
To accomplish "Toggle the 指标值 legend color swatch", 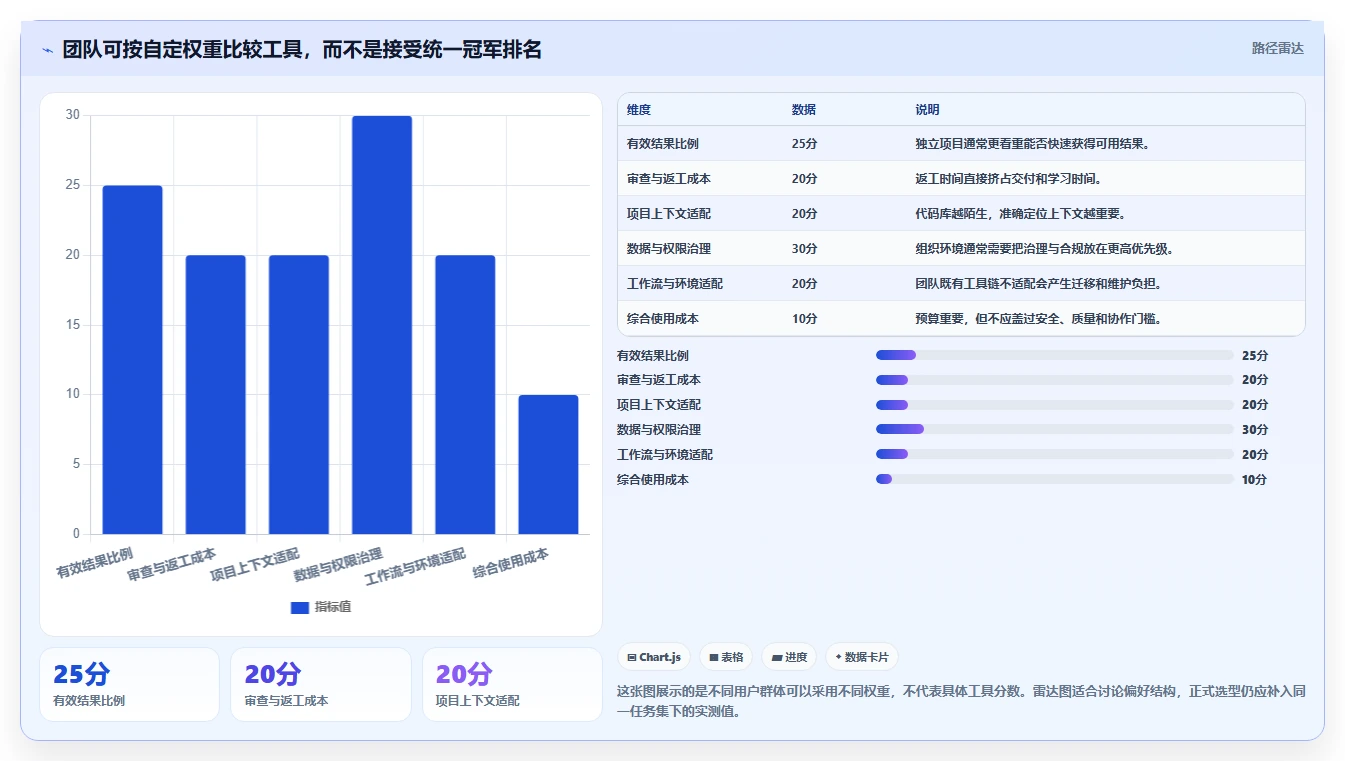I will pos(300,607).
